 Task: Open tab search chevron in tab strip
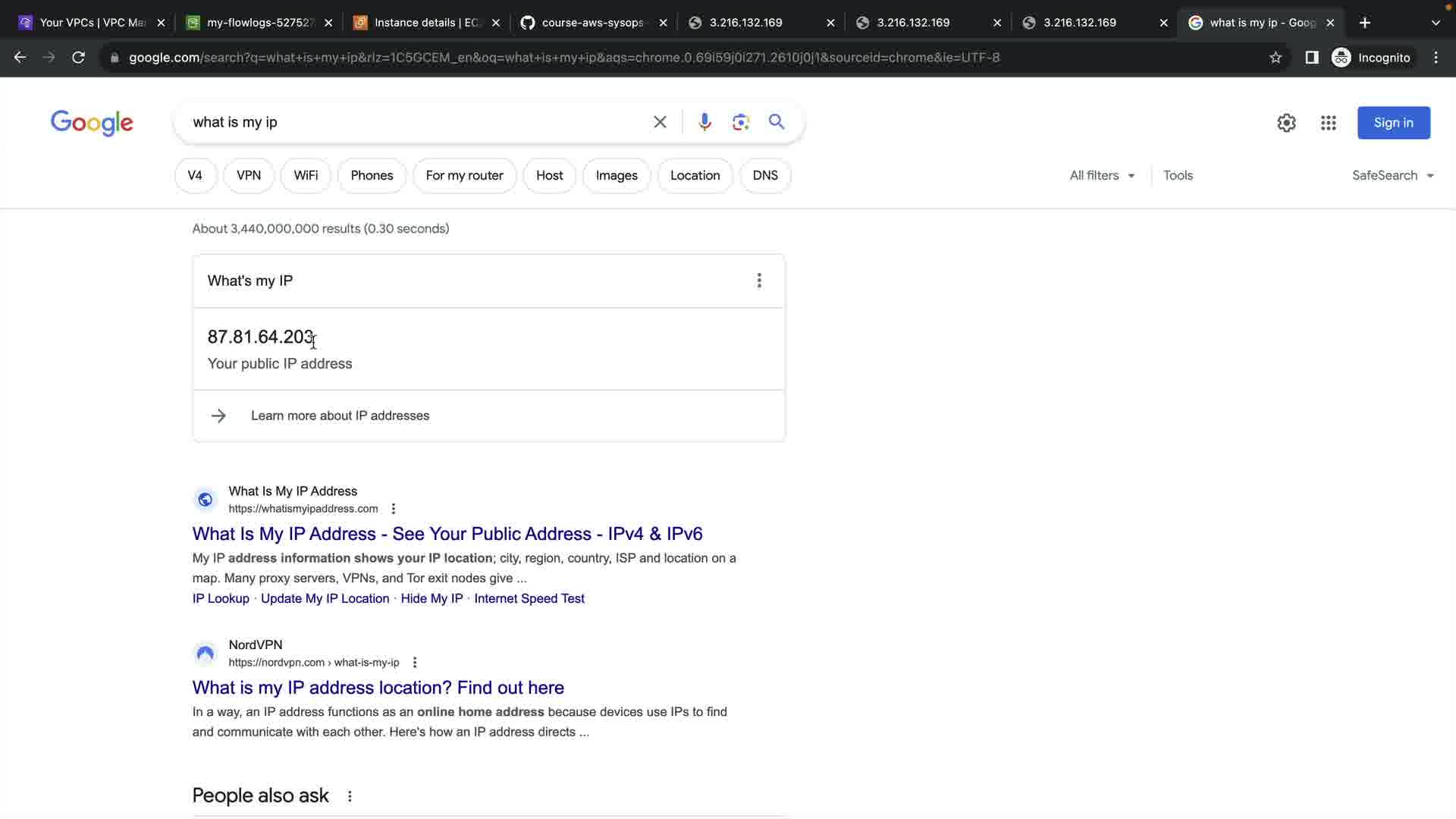[x=1435, y=23]
